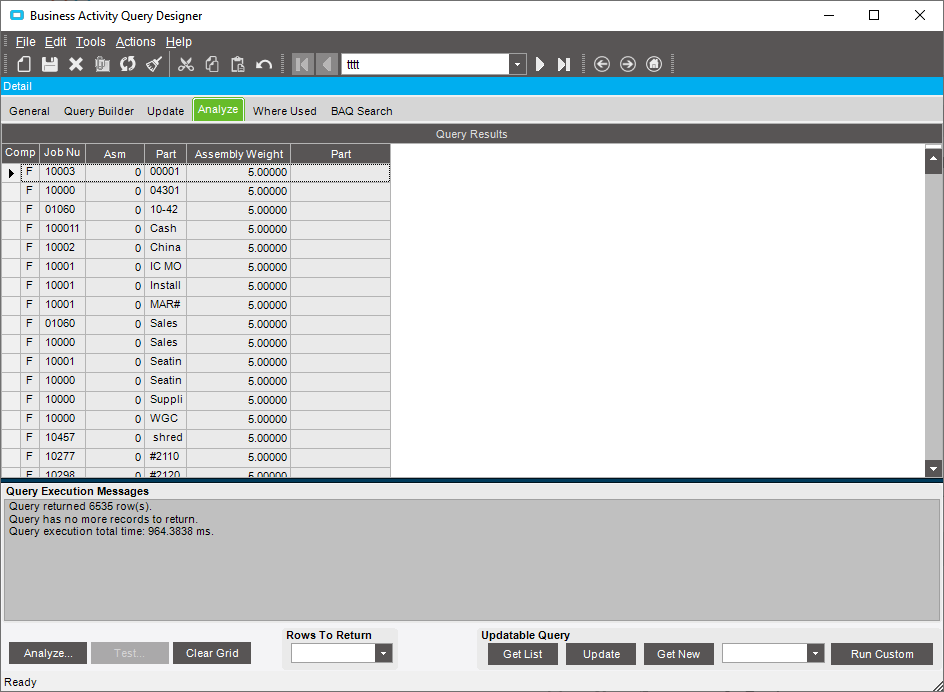Open the query ID dropdown showing tttt

point(517,64)
